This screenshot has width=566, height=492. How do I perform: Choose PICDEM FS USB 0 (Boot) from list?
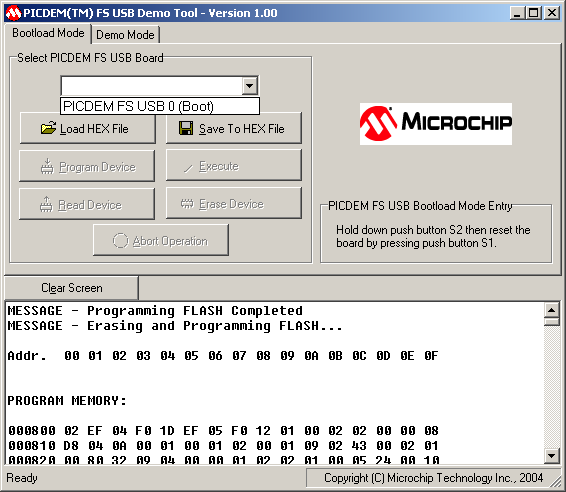tap(160, 106)
